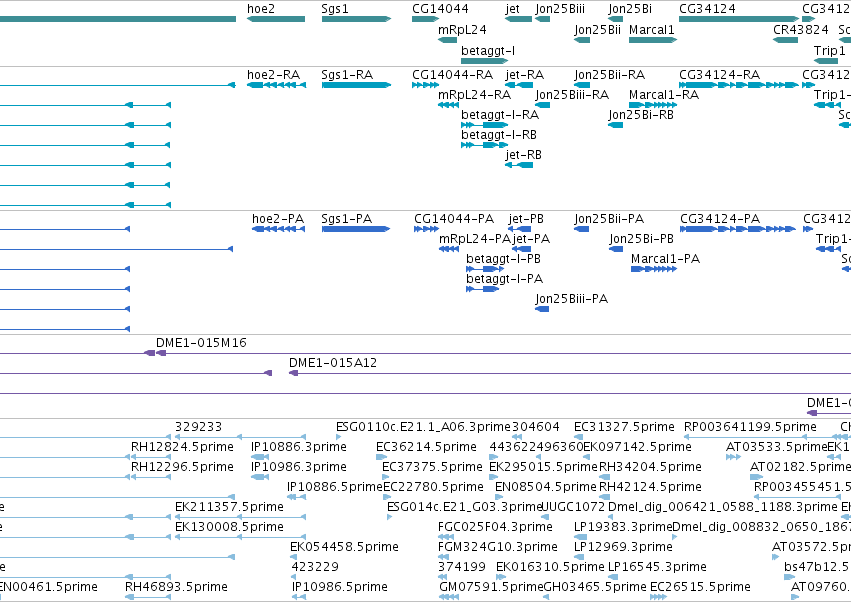
Task: Select the Jon25Bii-RA transcript
Action: (582, 85)
